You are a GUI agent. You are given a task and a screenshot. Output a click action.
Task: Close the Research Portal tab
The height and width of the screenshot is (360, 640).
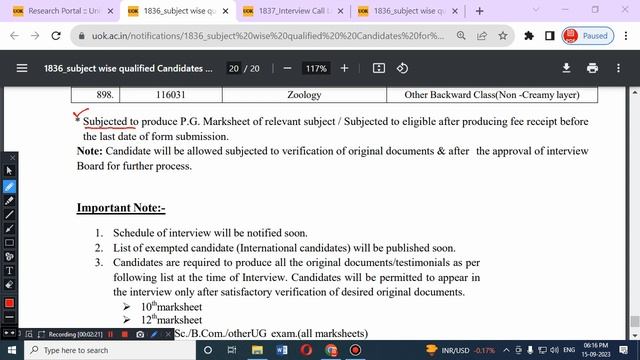pyautogui.click(x=110, y=11)
